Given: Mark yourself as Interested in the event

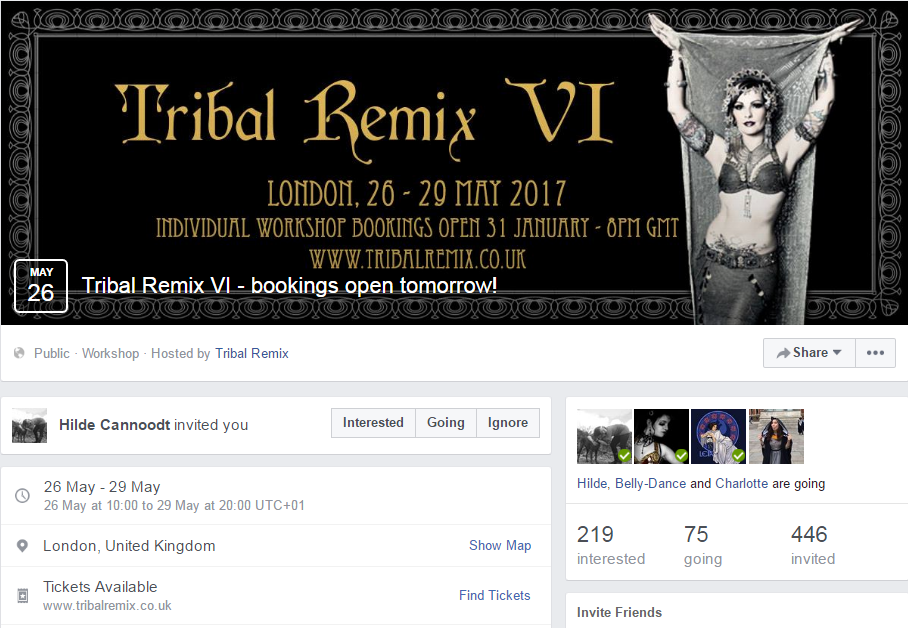Looking at the screenshot, I should coord(373,423).
